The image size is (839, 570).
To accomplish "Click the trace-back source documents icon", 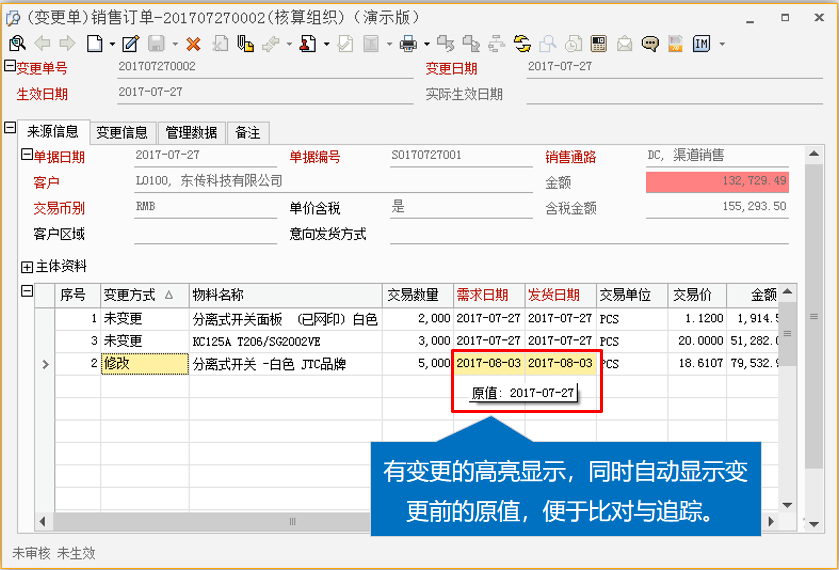I will (445, 44).
